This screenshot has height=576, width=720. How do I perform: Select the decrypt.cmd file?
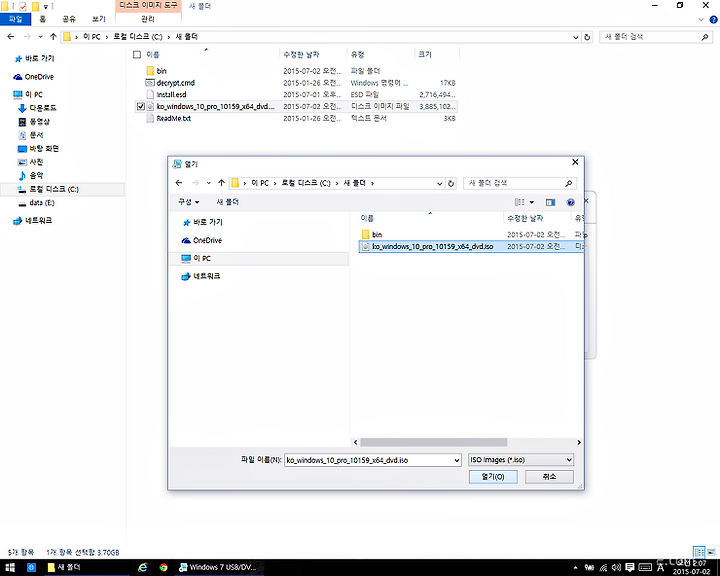point(175,83)
